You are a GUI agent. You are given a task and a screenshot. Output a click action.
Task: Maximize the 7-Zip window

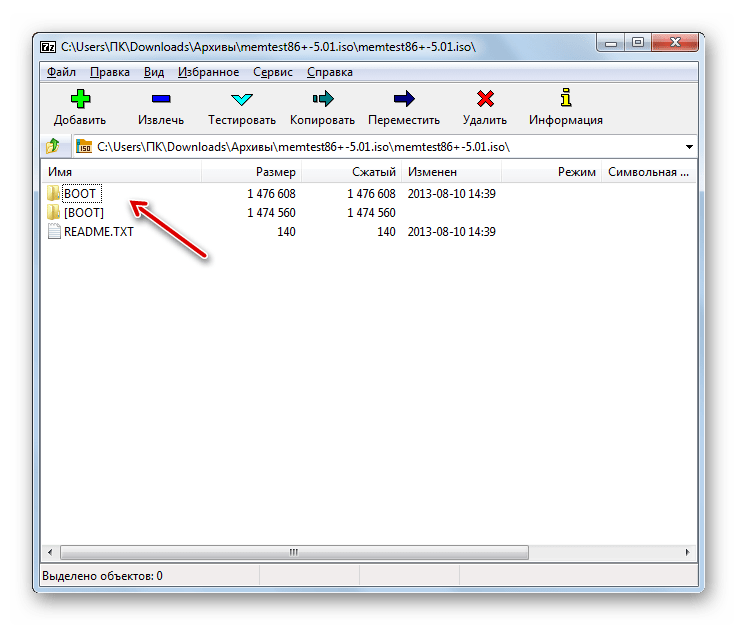pos(638,43)
